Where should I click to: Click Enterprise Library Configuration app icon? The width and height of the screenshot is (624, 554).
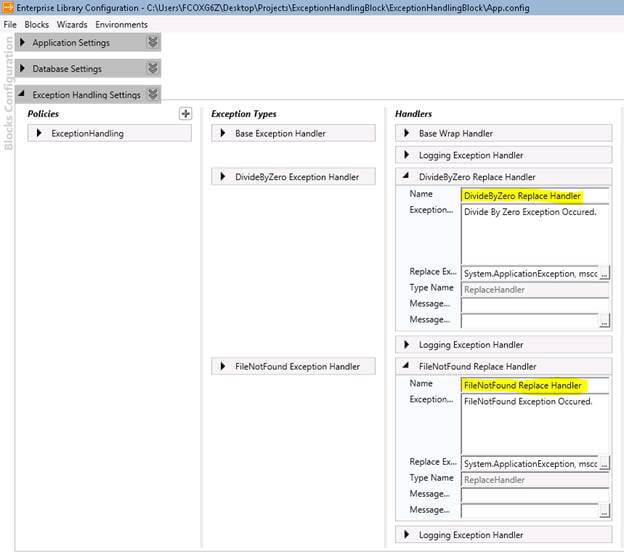[x=8, y=7]
